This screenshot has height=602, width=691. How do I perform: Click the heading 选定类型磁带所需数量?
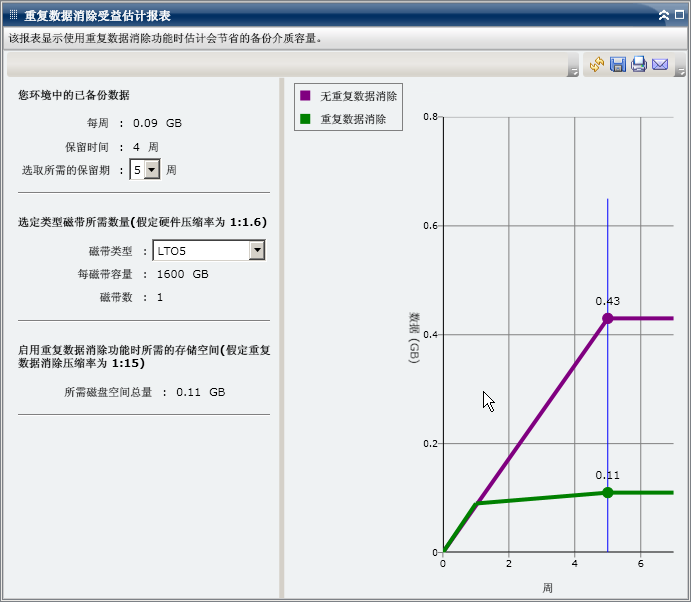click(142, 222)
